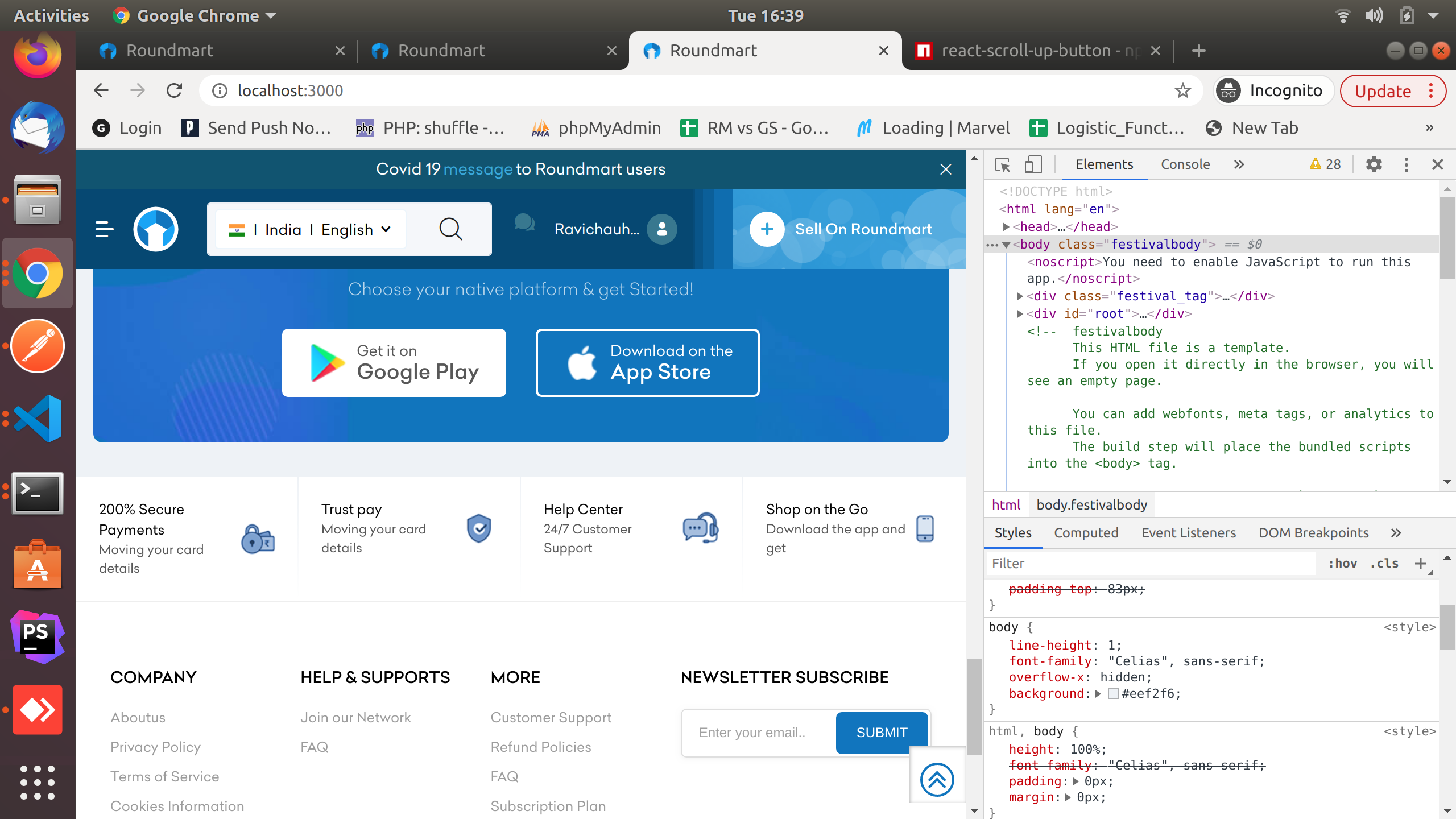Submit the newsletter email

[x=882, y=733]
